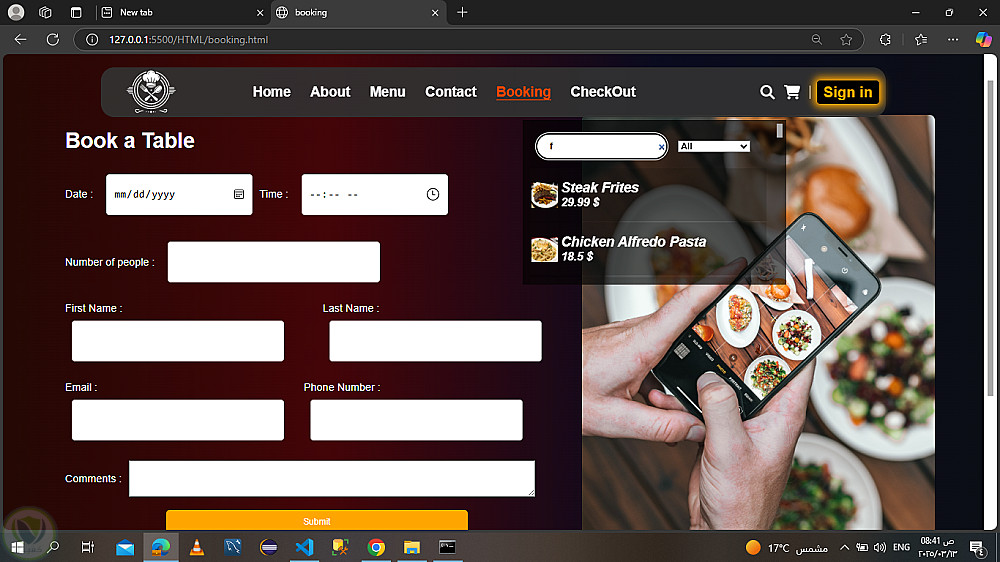
Task: Open VLC media player from taskbar
Action: click(196, 547)
